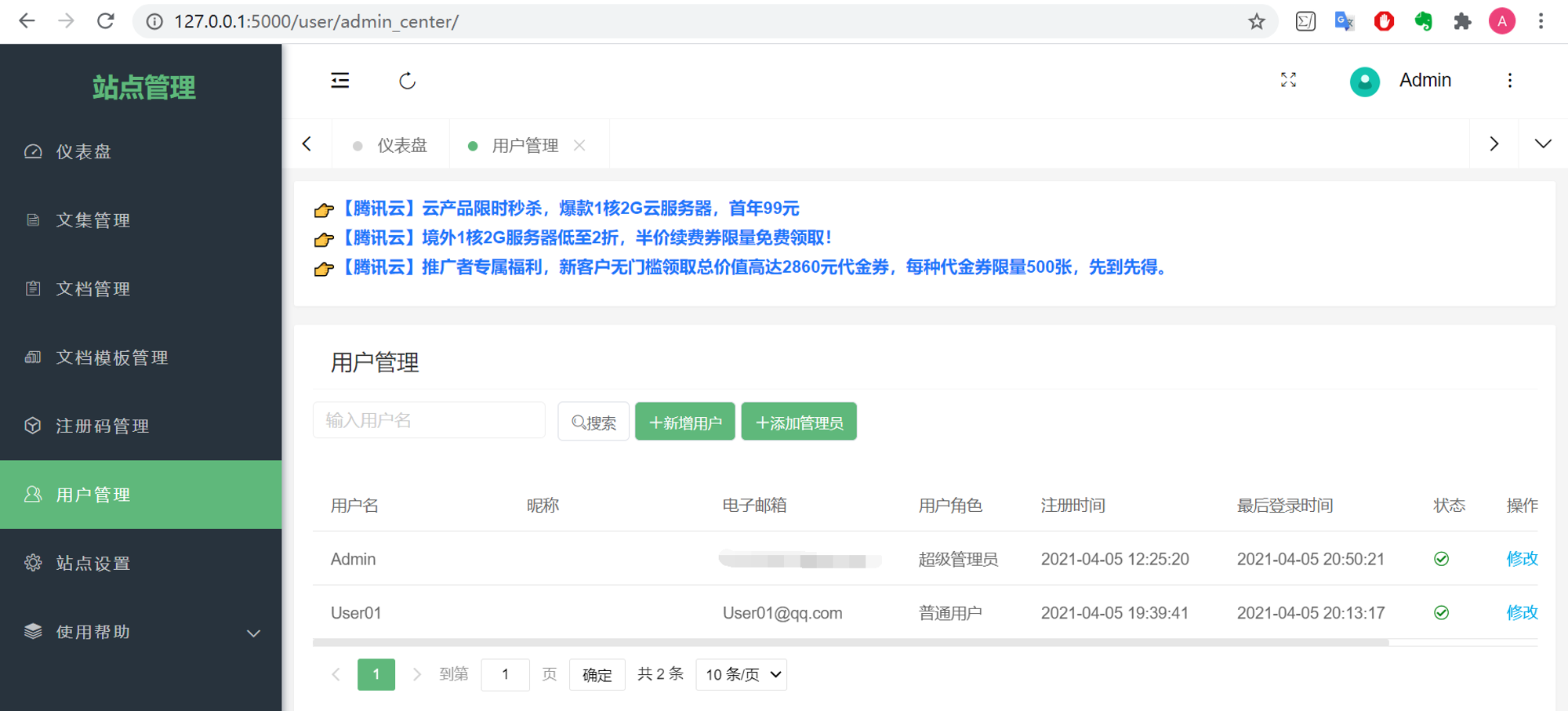Click the 超级管理员 role cell
Screen dimensions: 1568x711
958,559
